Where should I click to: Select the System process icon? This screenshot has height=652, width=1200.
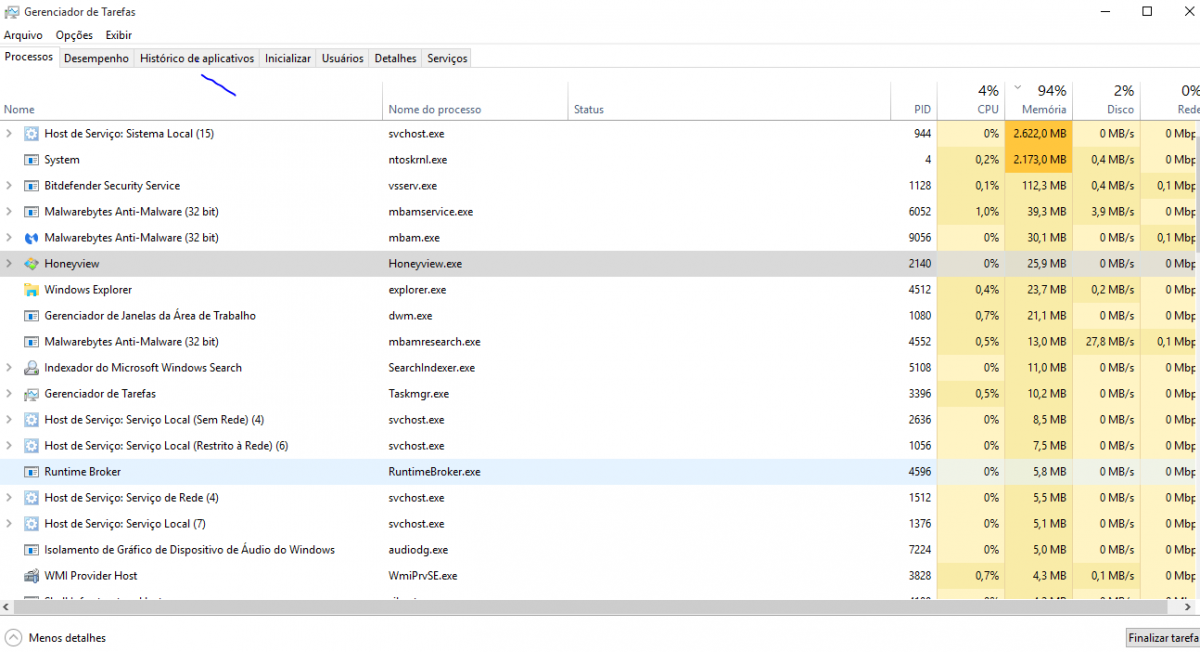tap(31, 160)
